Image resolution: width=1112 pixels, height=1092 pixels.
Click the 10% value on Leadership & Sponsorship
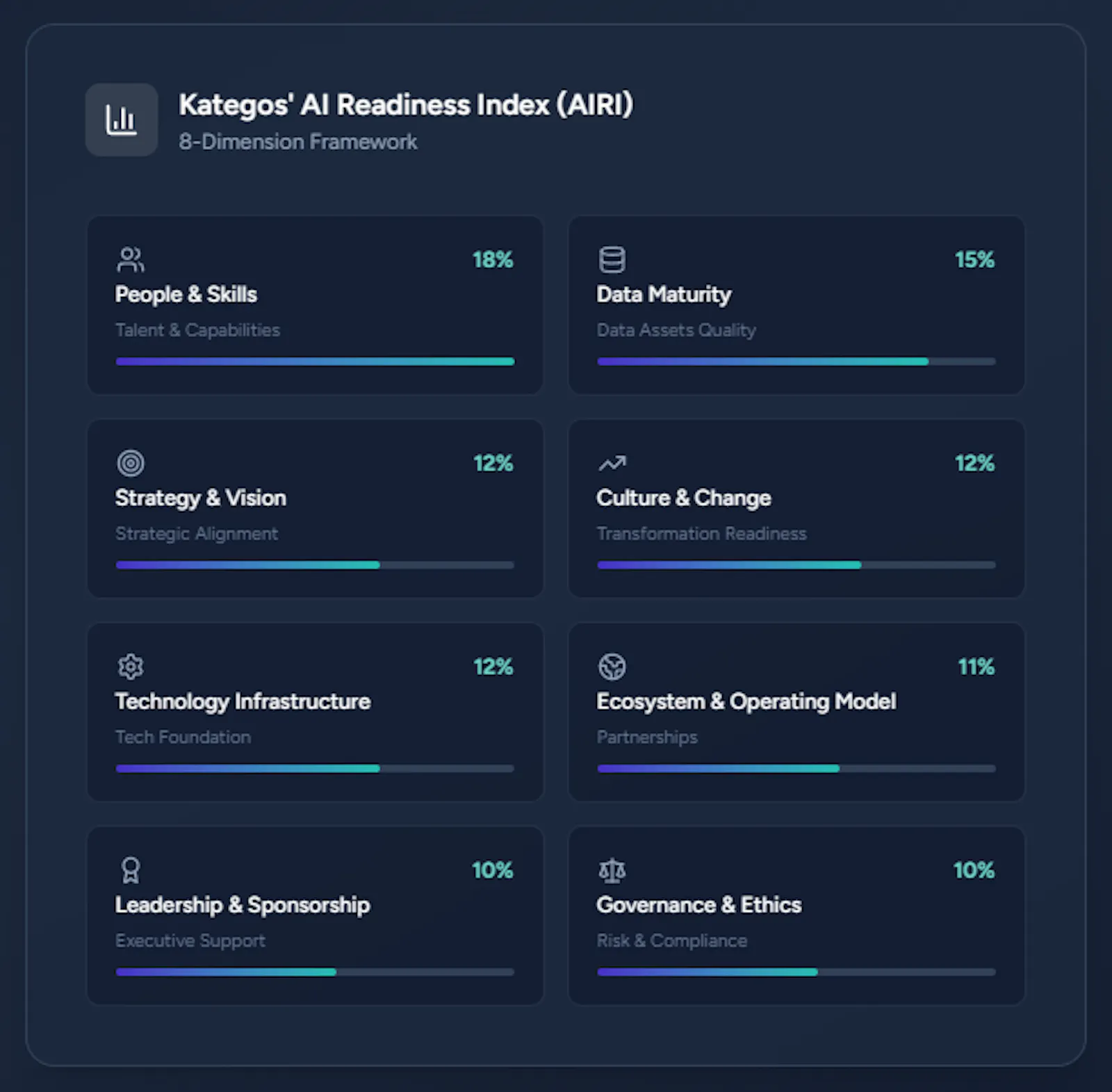[493, 870]
